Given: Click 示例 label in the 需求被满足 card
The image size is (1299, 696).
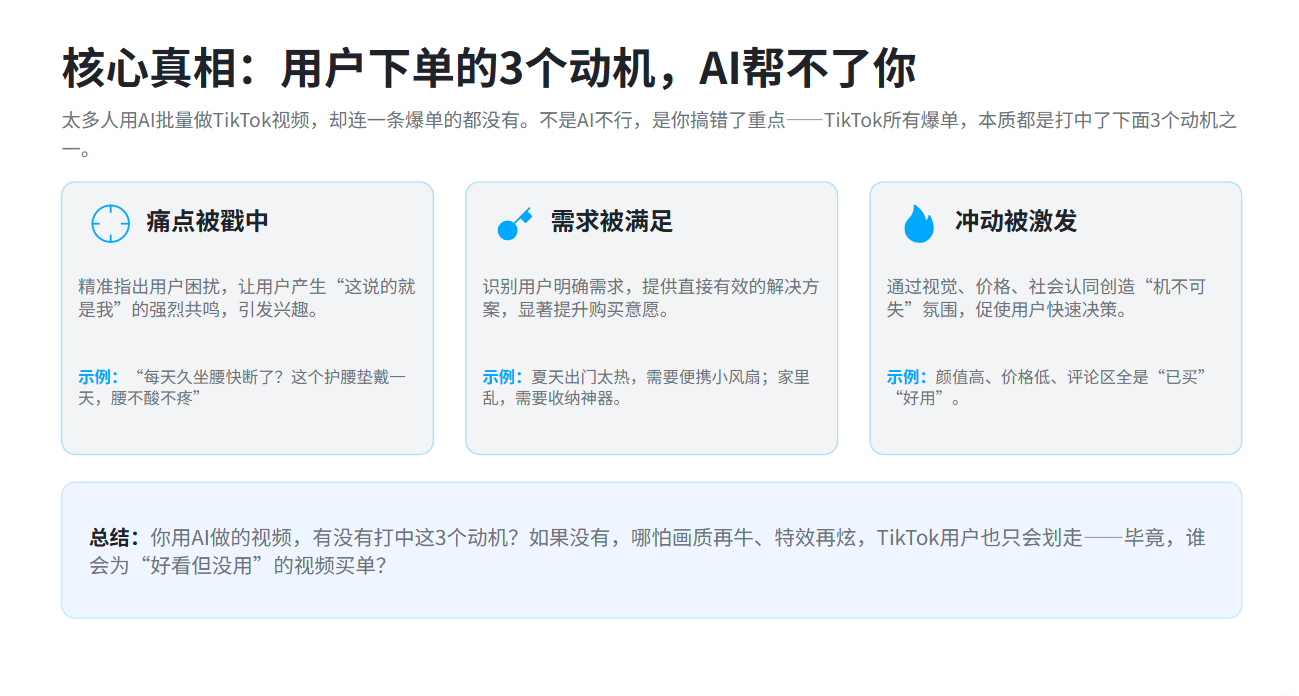Looking at the screenshot, I should (x=502, y=377).
